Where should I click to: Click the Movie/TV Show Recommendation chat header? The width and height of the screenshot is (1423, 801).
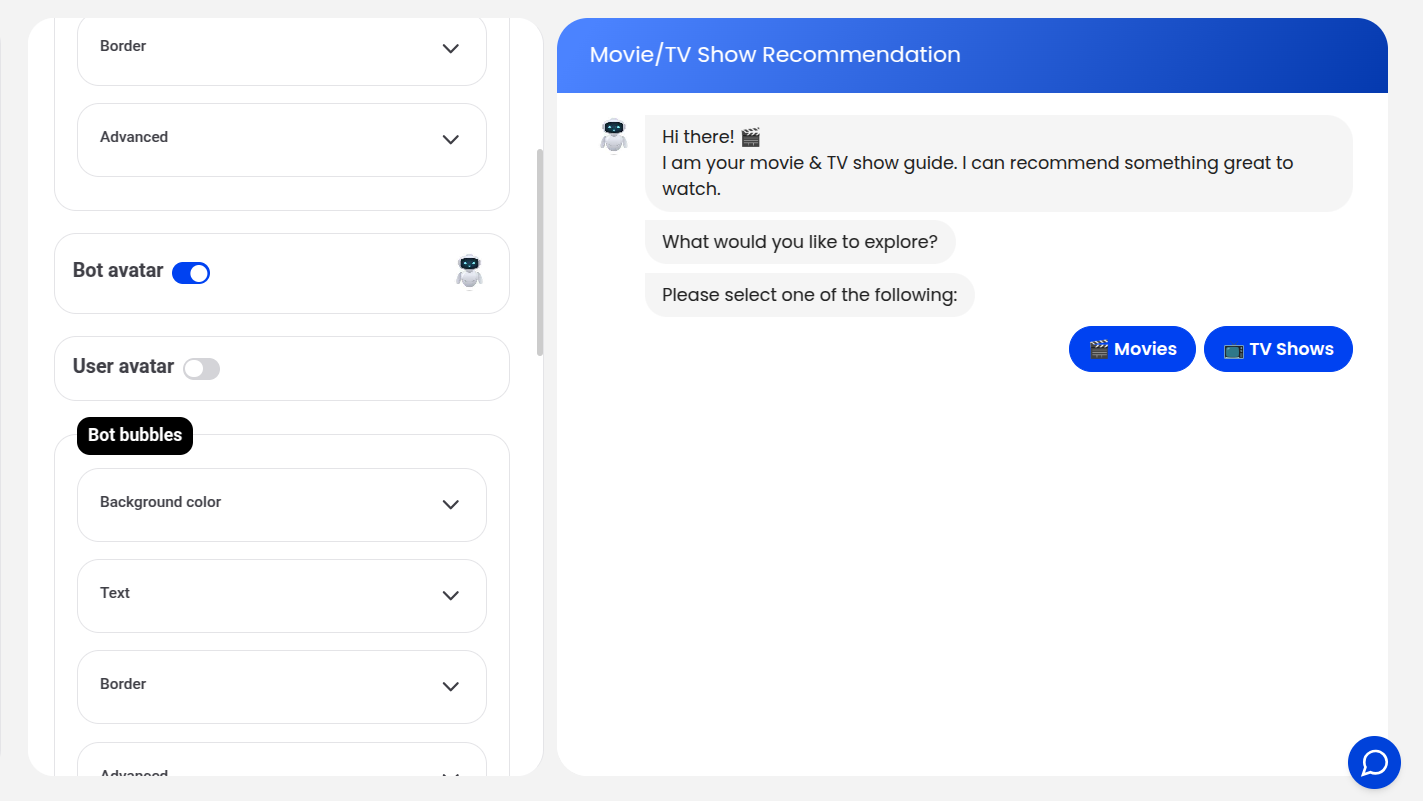point(775,55)
